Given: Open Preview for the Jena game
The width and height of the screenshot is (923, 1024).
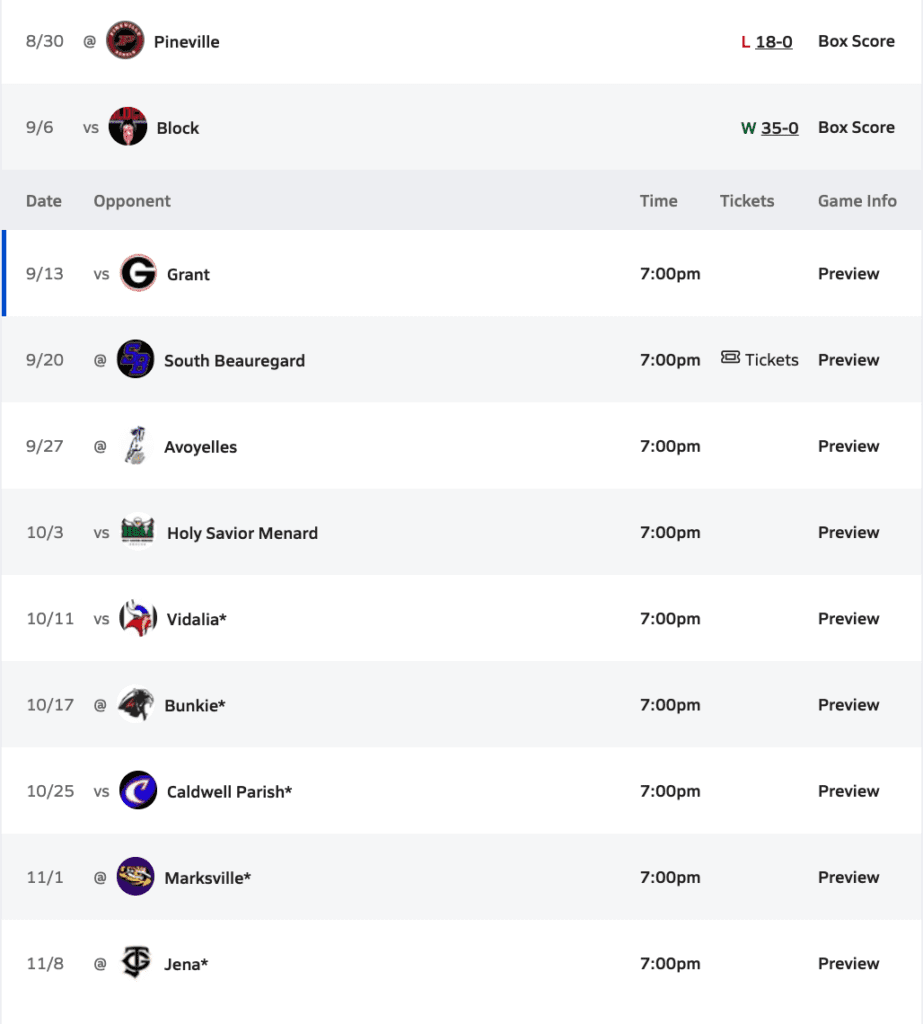Looking at the screenshot, I should click(848, 964).
